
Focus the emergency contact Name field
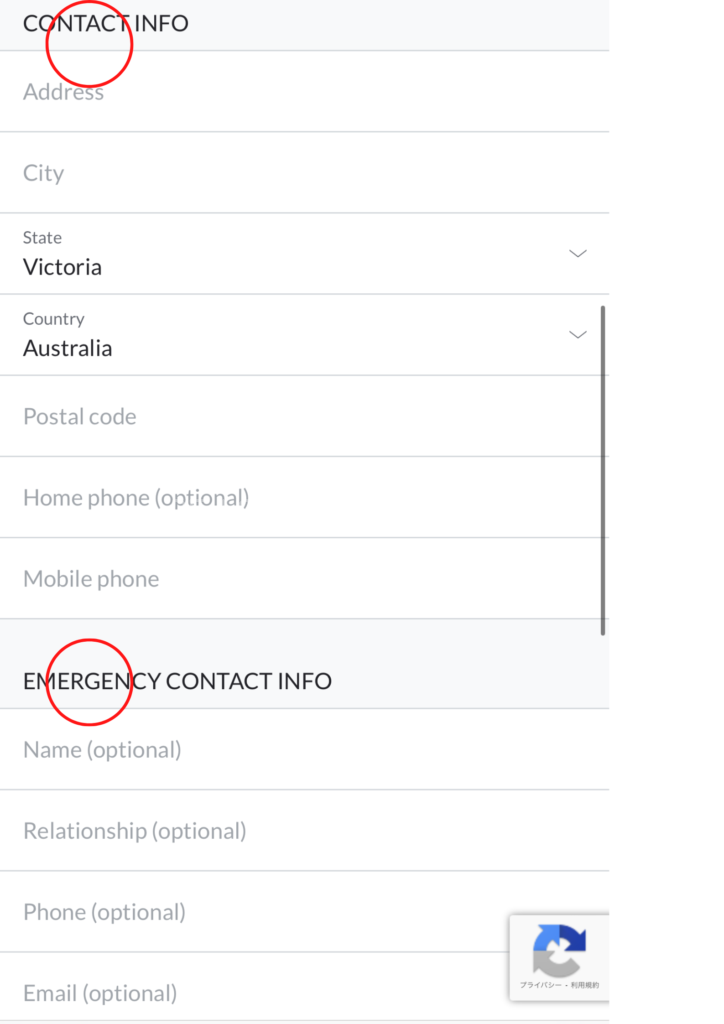click(300, 749)
